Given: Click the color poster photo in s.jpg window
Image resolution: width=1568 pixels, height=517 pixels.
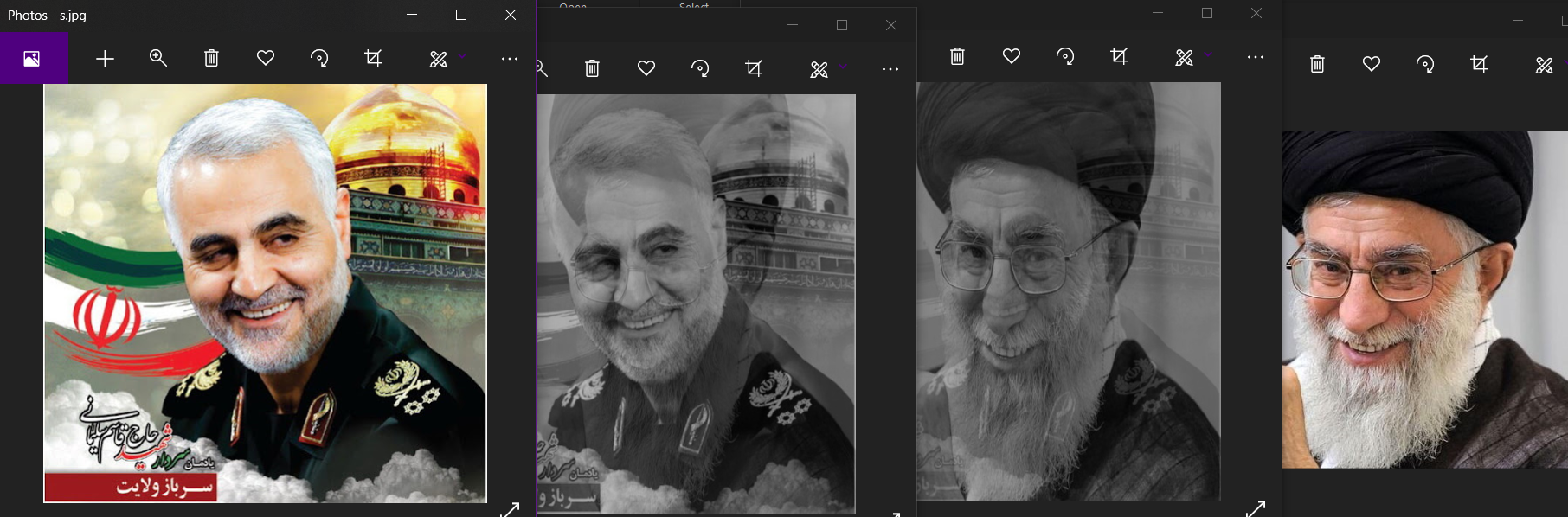Looking at the screenshot, I should tap(266, 293).
